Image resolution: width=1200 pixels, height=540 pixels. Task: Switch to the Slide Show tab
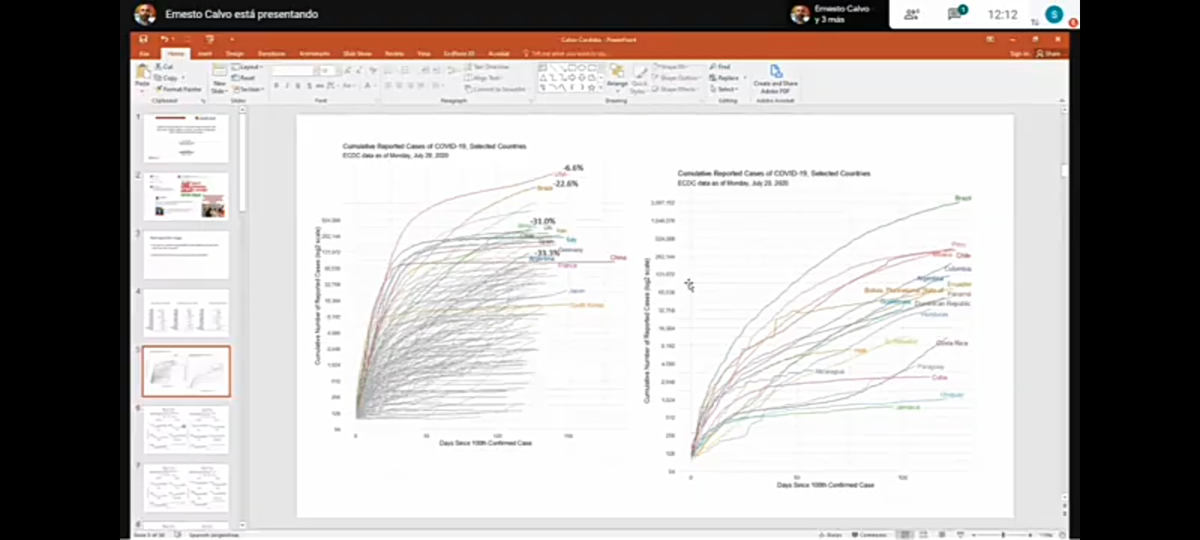tap(357, 53)
